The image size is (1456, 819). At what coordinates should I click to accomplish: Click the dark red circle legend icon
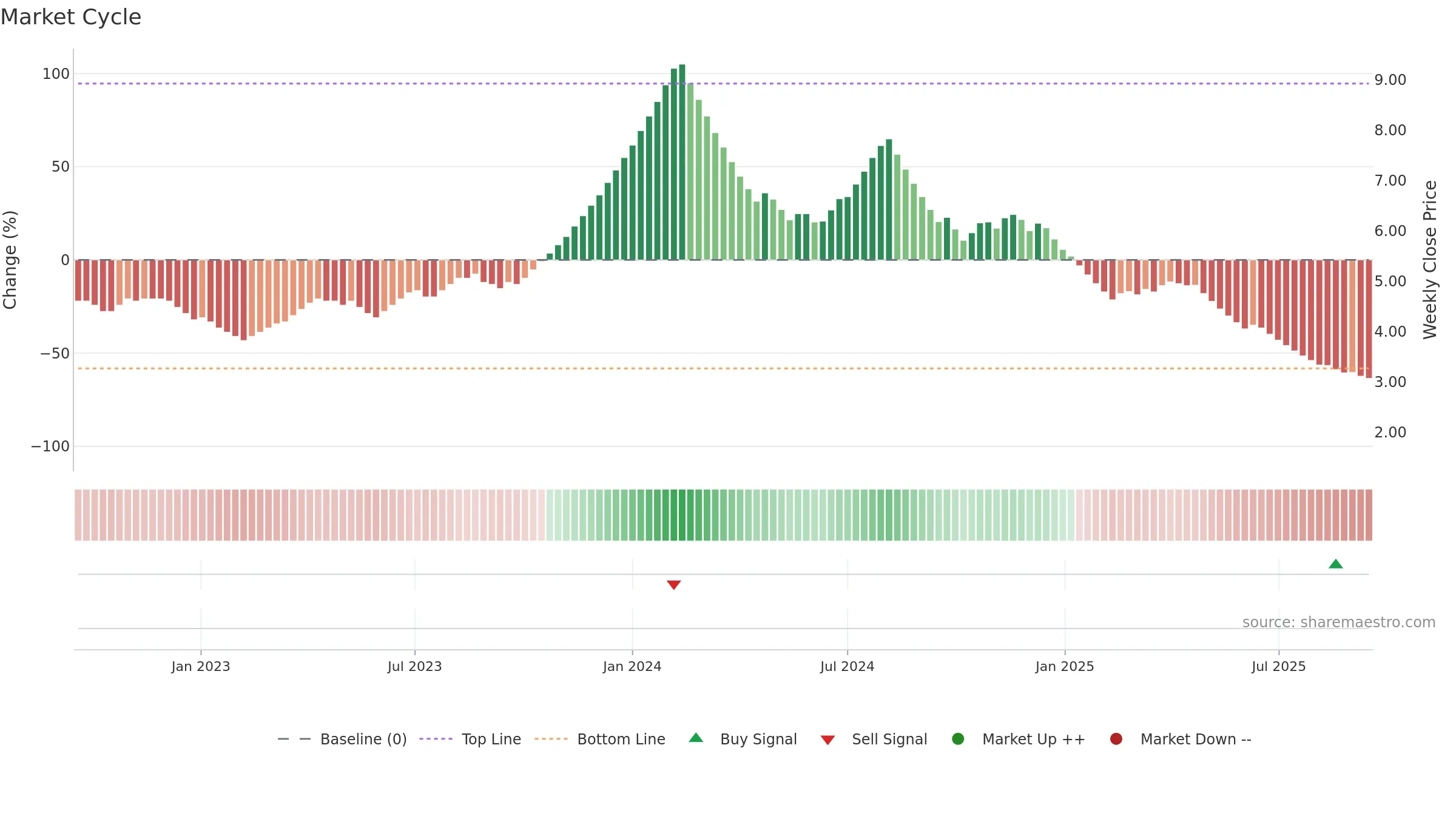click(1116, 739)
